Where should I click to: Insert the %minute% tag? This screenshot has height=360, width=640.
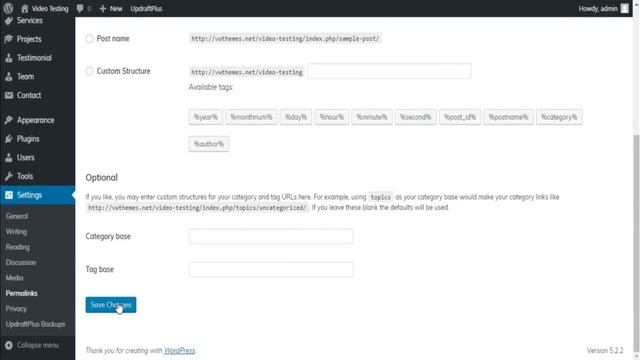pyautogui.click(x=372, y=117)
